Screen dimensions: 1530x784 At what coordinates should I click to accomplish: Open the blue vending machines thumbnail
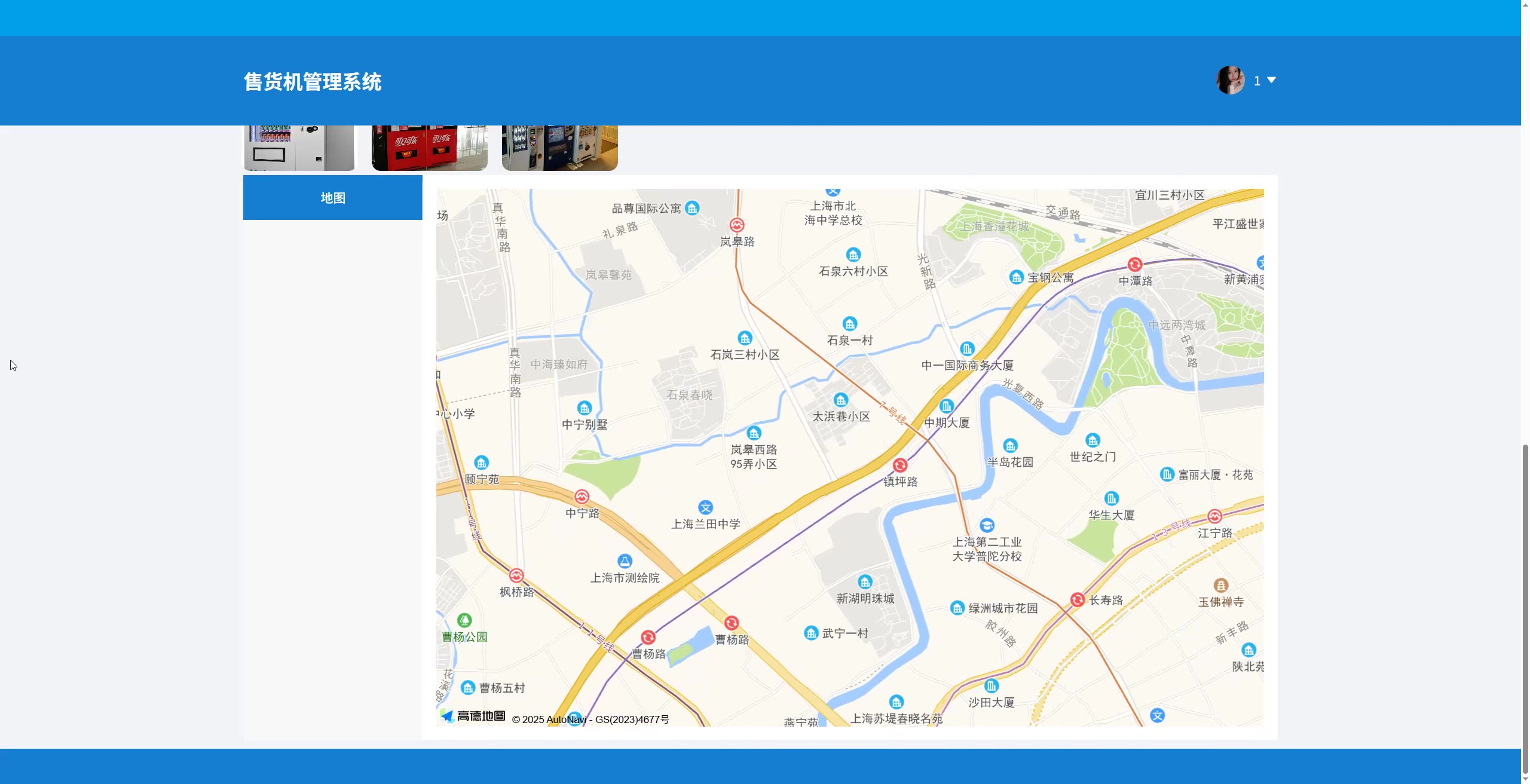559,148
